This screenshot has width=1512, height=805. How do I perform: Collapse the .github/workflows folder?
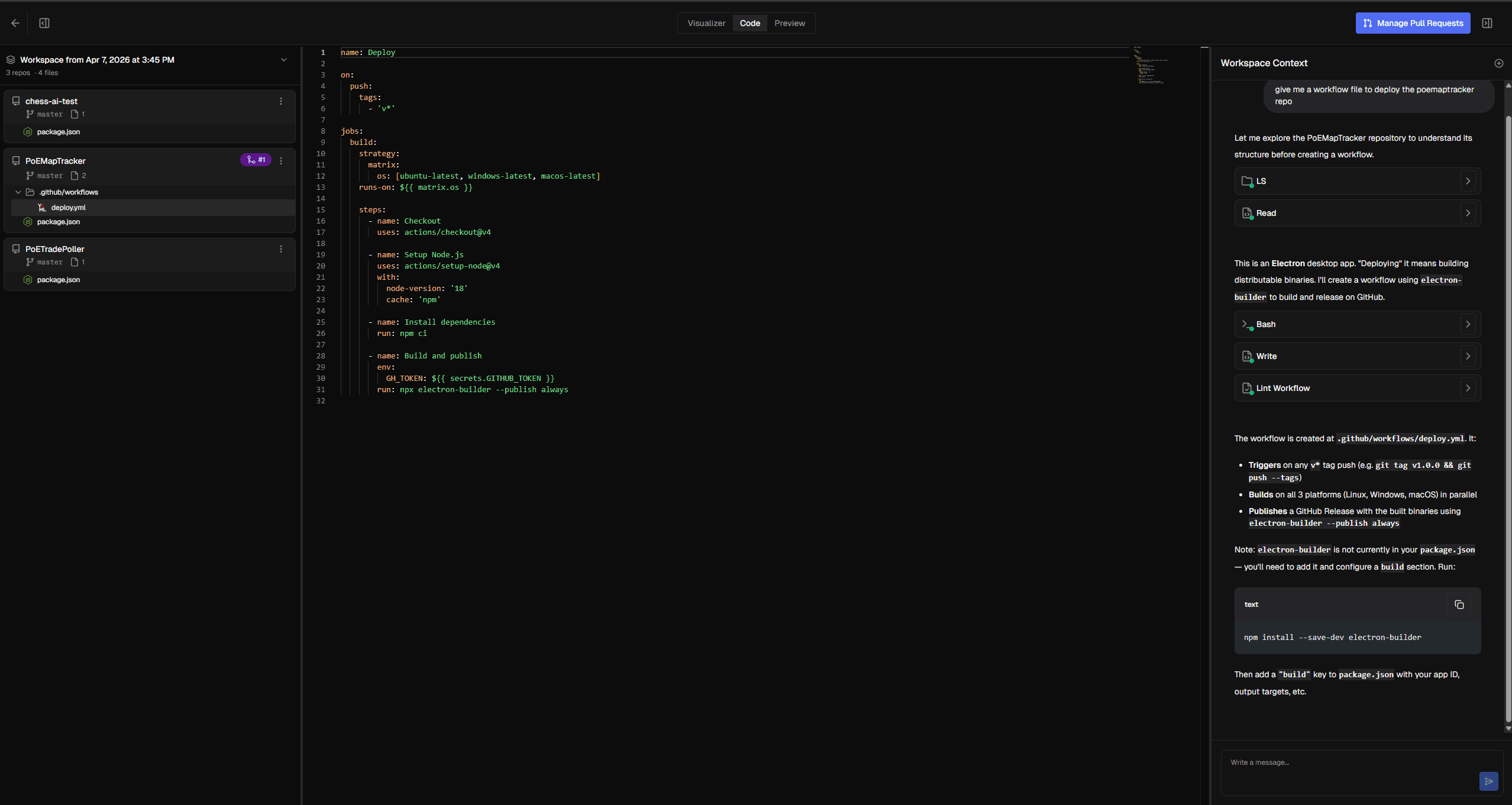click(18, 192)
